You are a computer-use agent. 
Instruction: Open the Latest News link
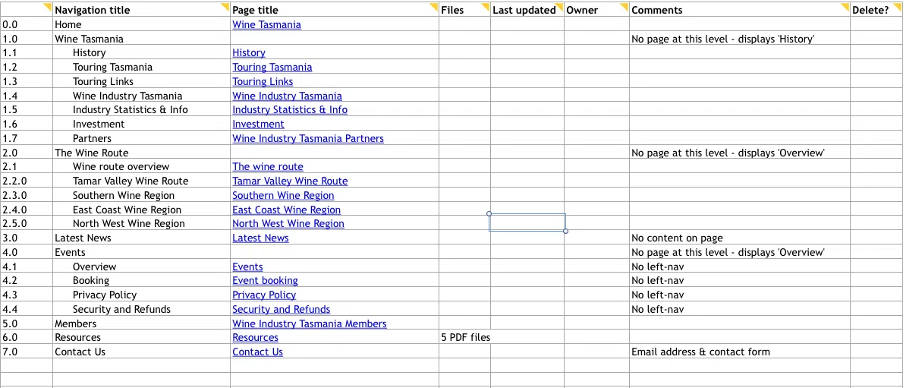point(261,238)
